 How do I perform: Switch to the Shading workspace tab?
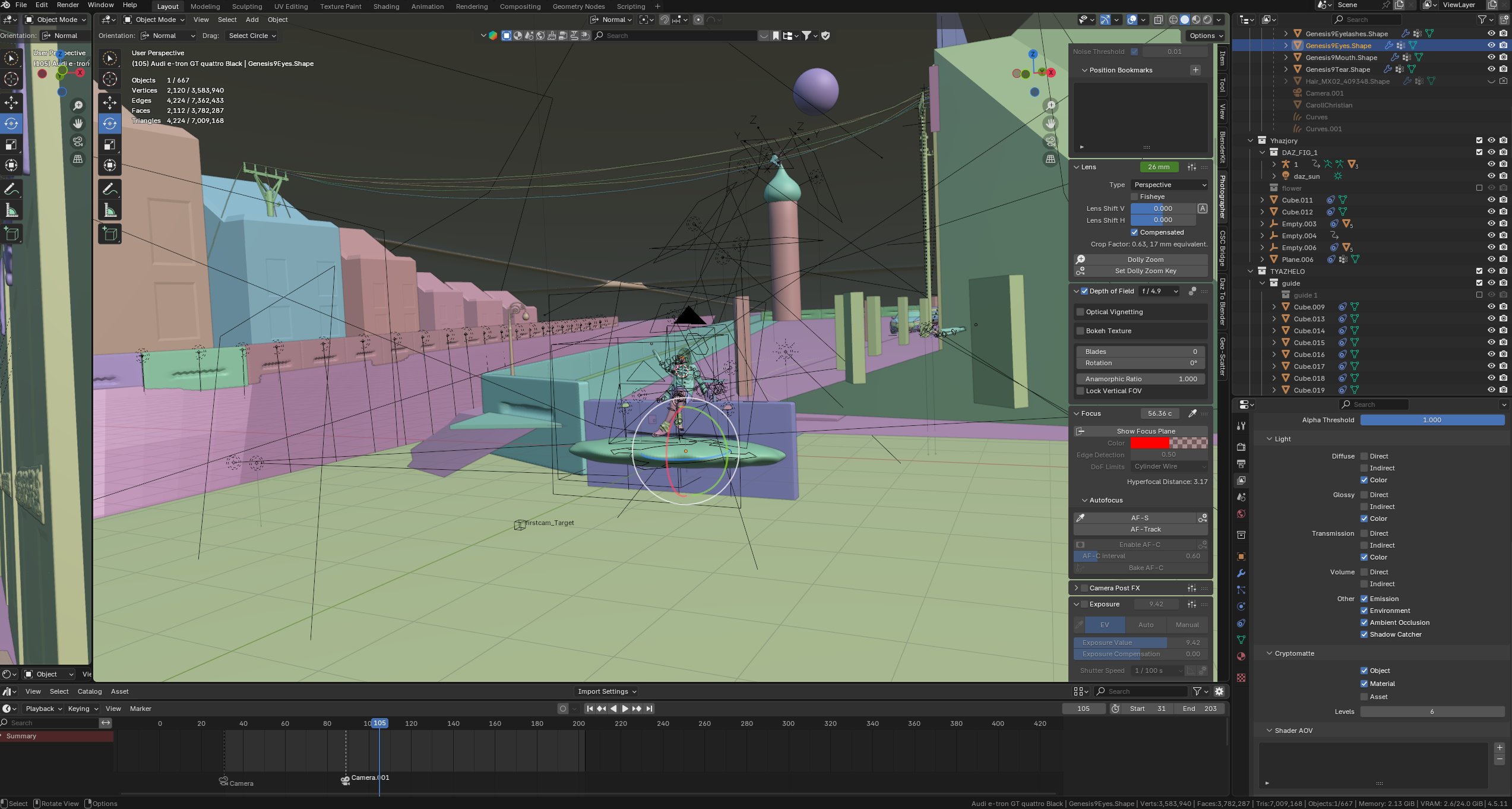coord(386,7)
